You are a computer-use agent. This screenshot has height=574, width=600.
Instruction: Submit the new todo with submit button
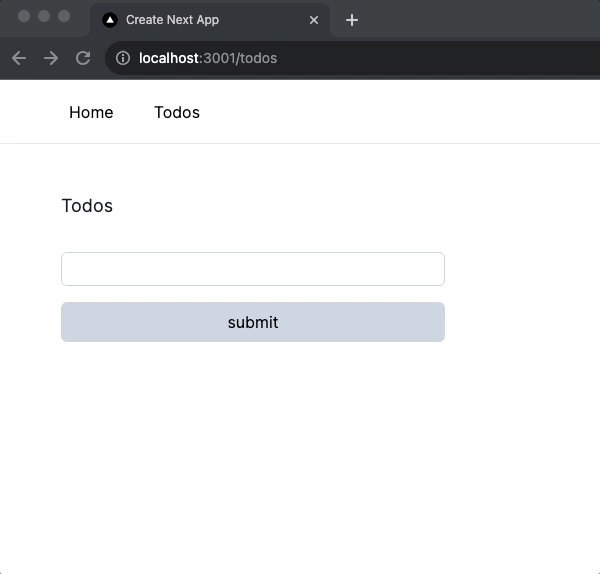[253, 322]
